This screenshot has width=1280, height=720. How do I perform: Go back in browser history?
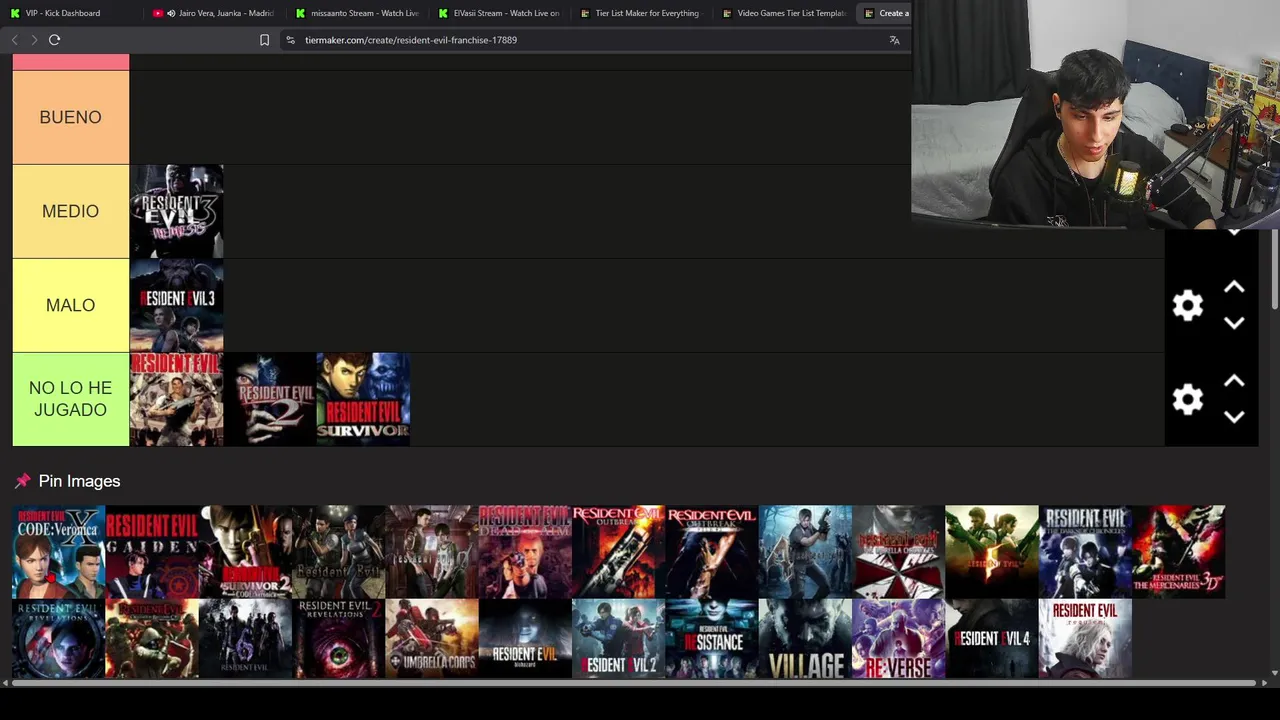point(14,40)
